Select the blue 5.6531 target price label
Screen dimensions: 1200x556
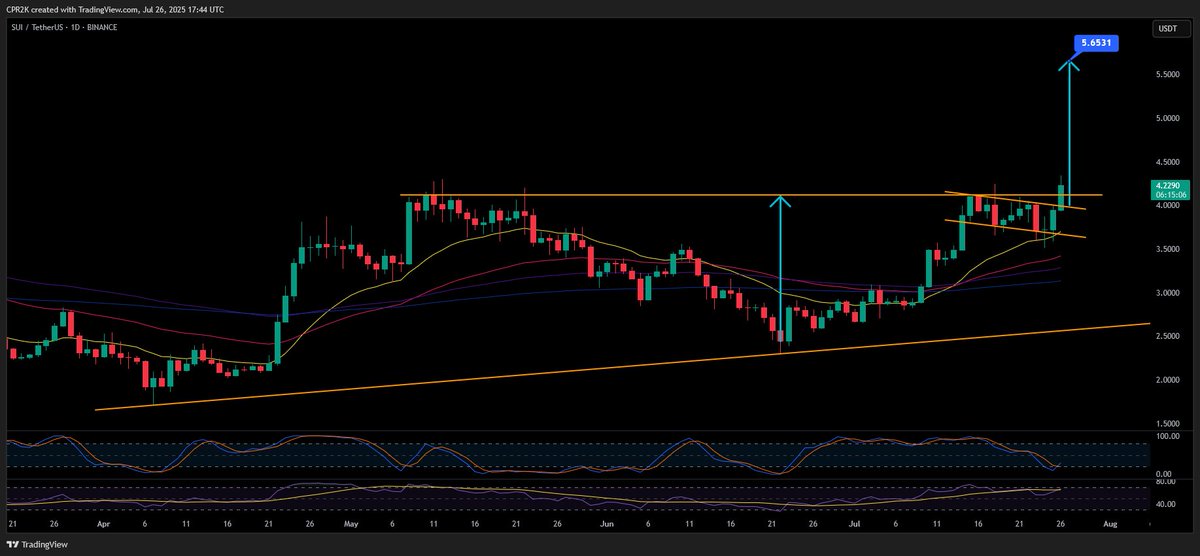tap(1095, 43)
